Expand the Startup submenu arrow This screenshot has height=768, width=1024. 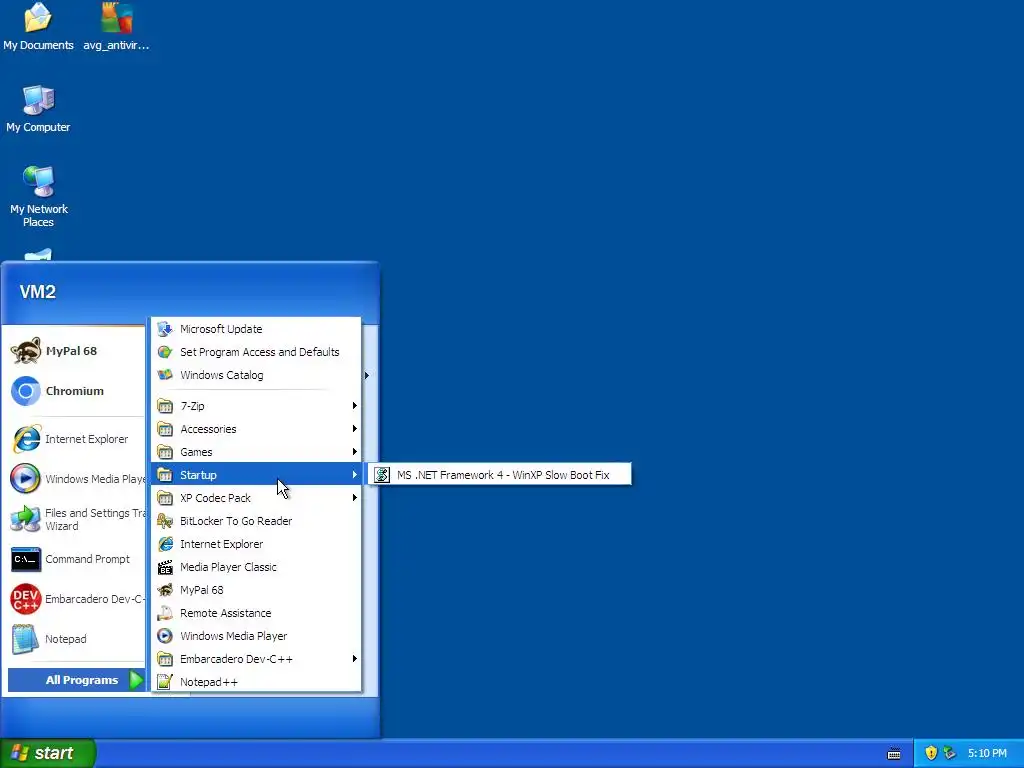[x=355, y=475]
